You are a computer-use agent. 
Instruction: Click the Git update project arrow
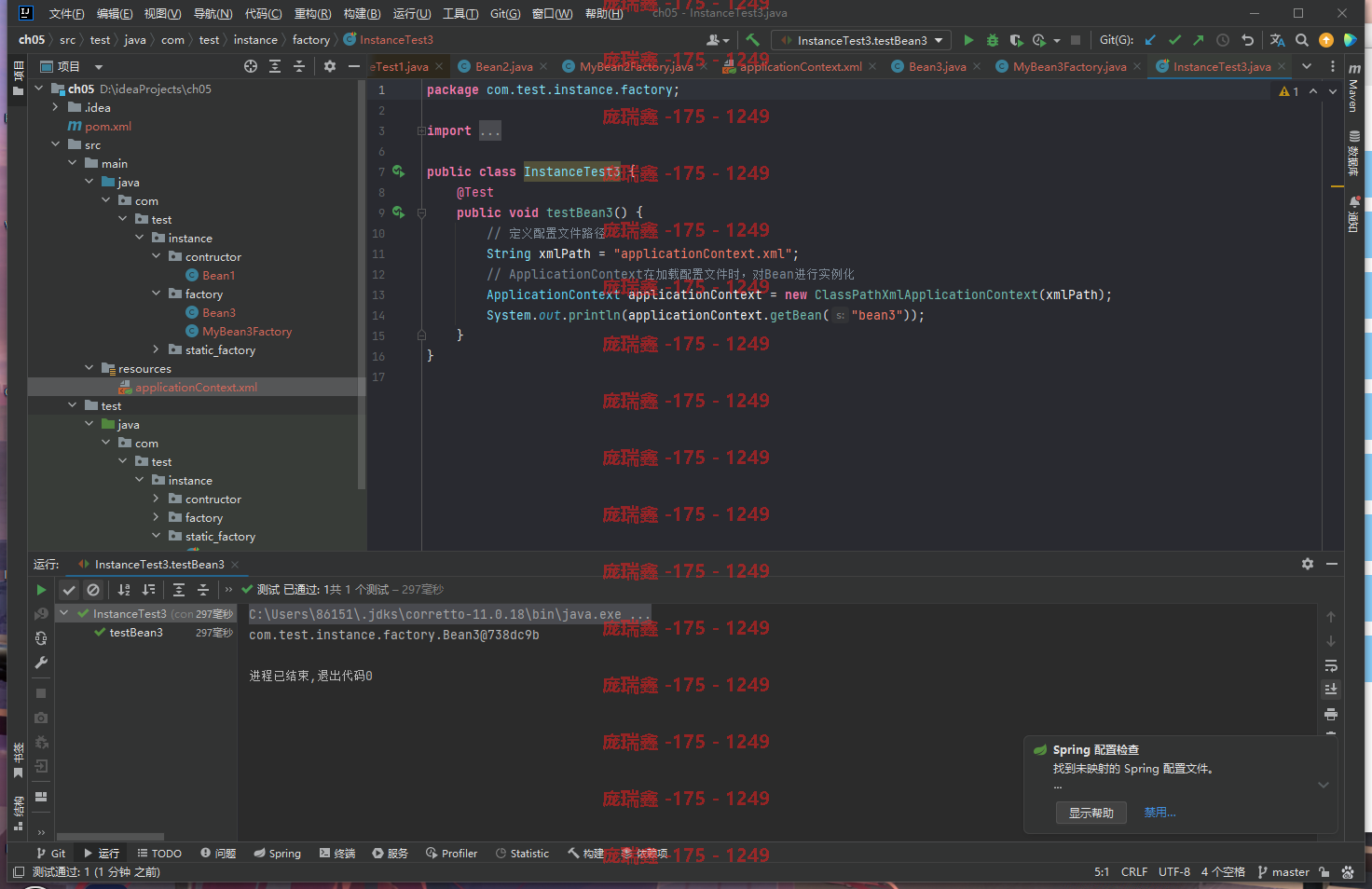1150,40
